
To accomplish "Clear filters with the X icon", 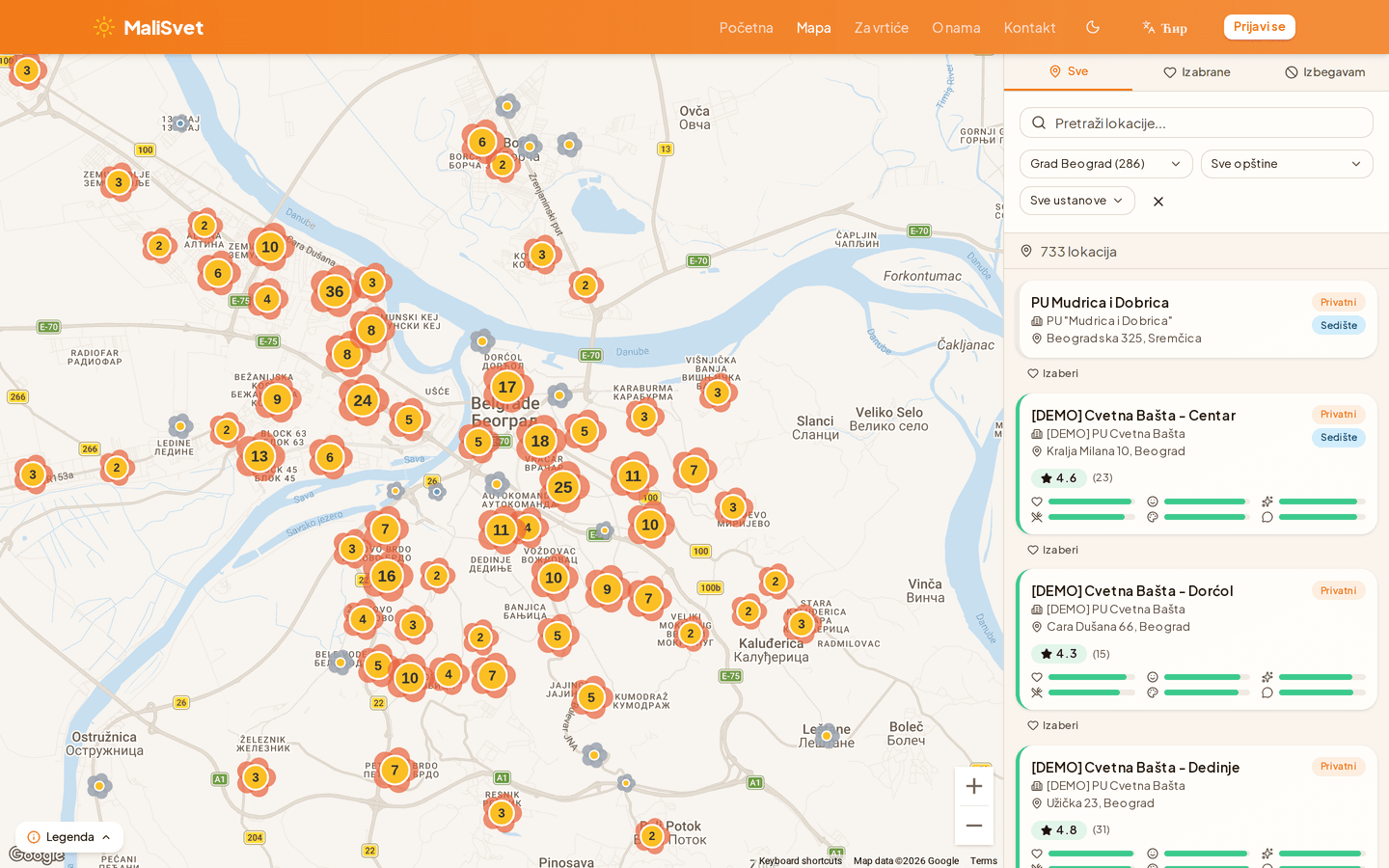I will click(x=1158, y=202).
